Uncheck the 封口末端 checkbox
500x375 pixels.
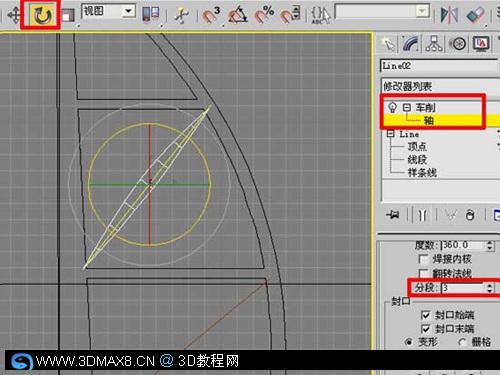pyautogui.click(x=425, y=329)
